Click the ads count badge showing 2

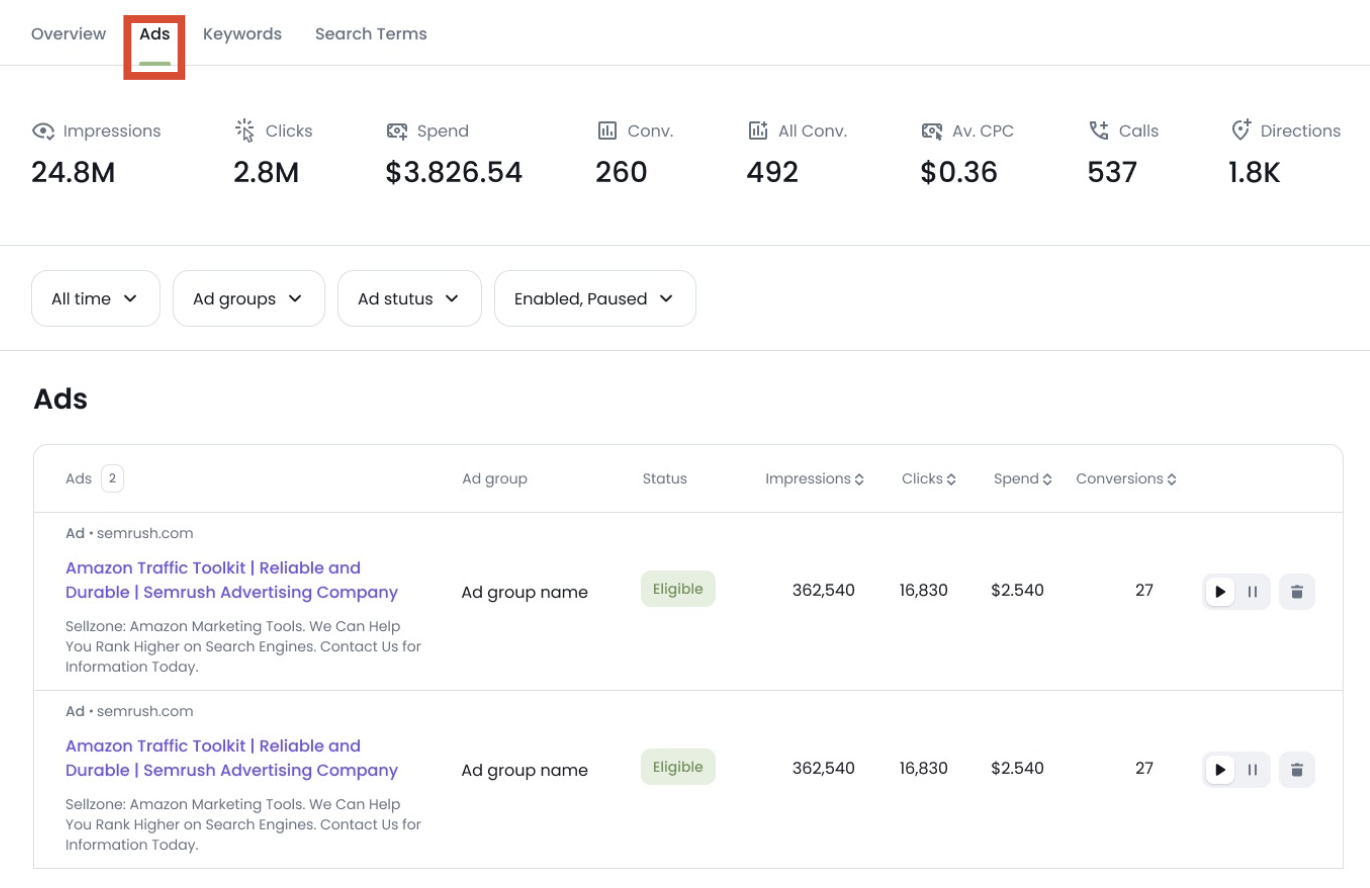(111, 478)
